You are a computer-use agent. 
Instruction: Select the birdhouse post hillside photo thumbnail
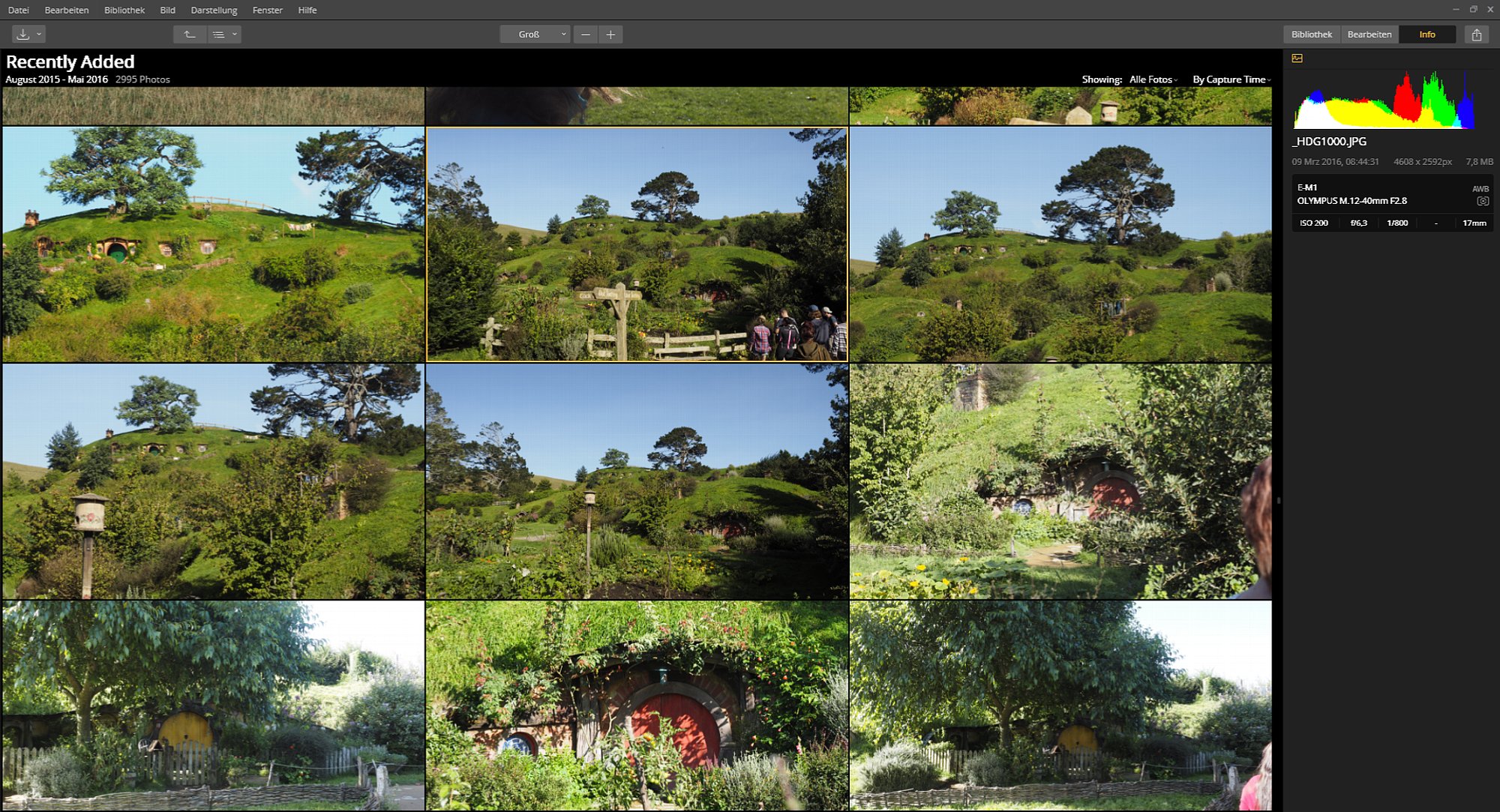pyautogui.click(x=213, y=481)
